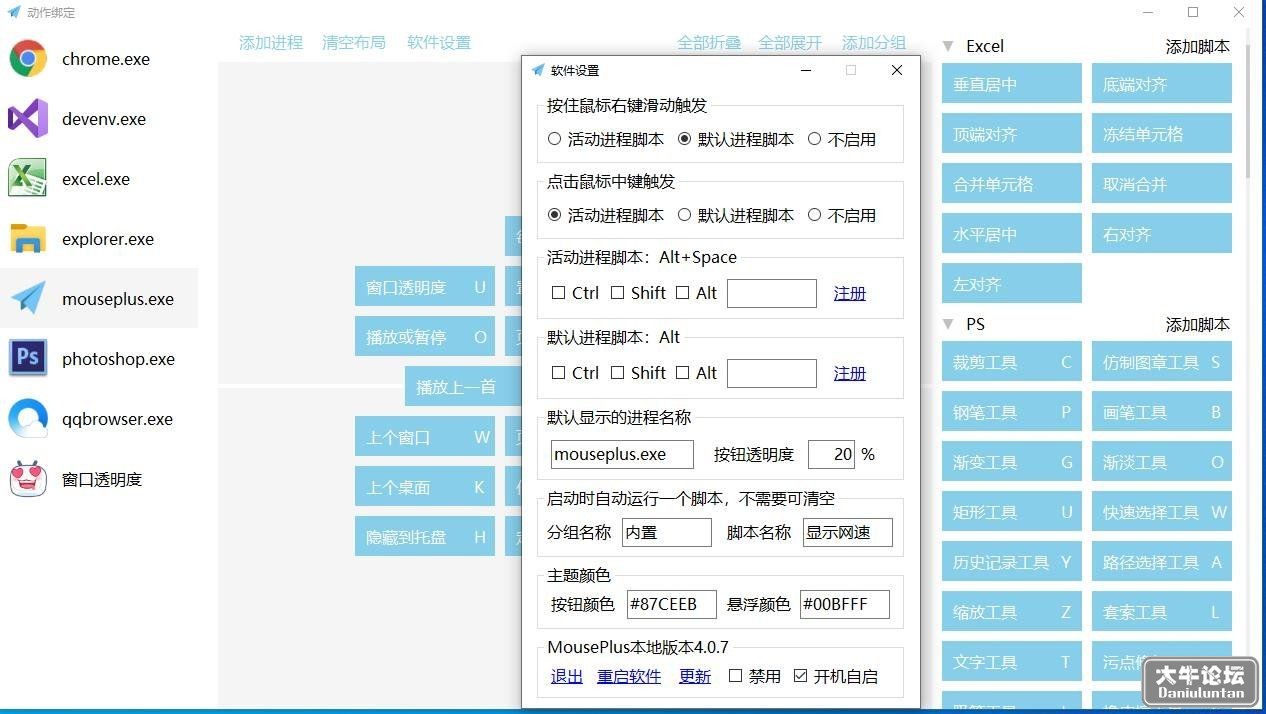Click the 冻结单元格 script button

1162,134
